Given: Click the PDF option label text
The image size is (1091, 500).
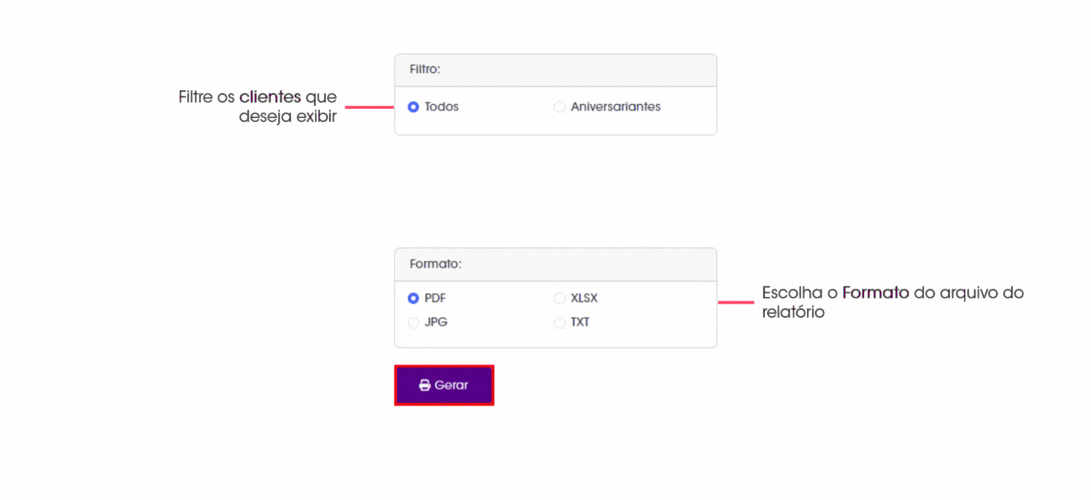Looking at the screenshot, I should [436, 298].
